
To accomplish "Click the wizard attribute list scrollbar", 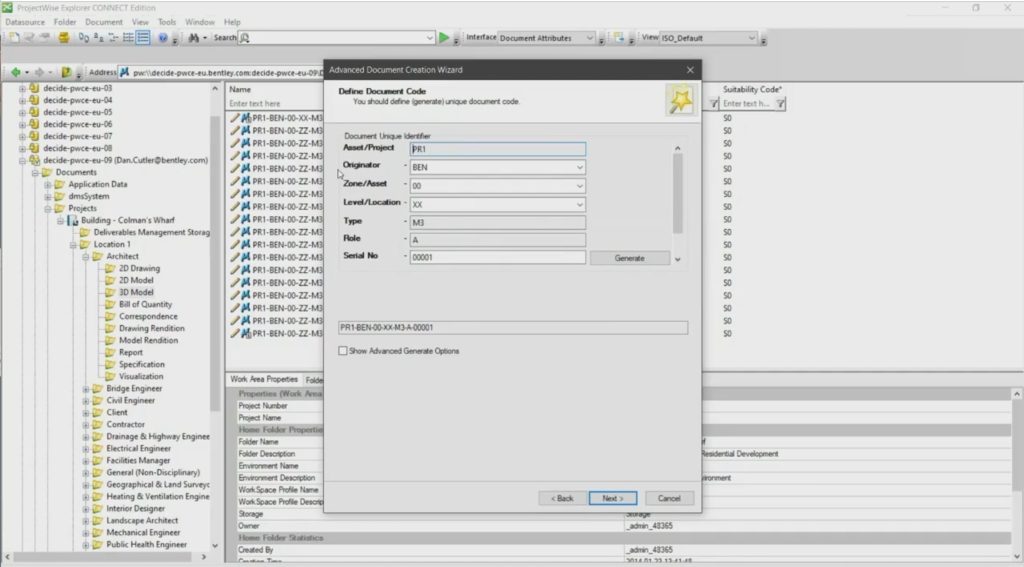I will [677, 194].
